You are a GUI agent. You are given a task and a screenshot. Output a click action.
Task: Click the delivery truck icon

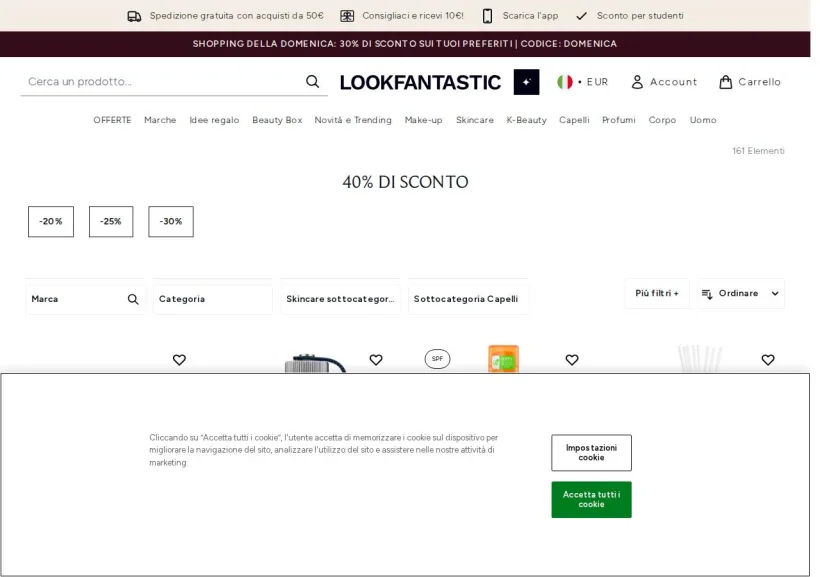coord(134,16)
